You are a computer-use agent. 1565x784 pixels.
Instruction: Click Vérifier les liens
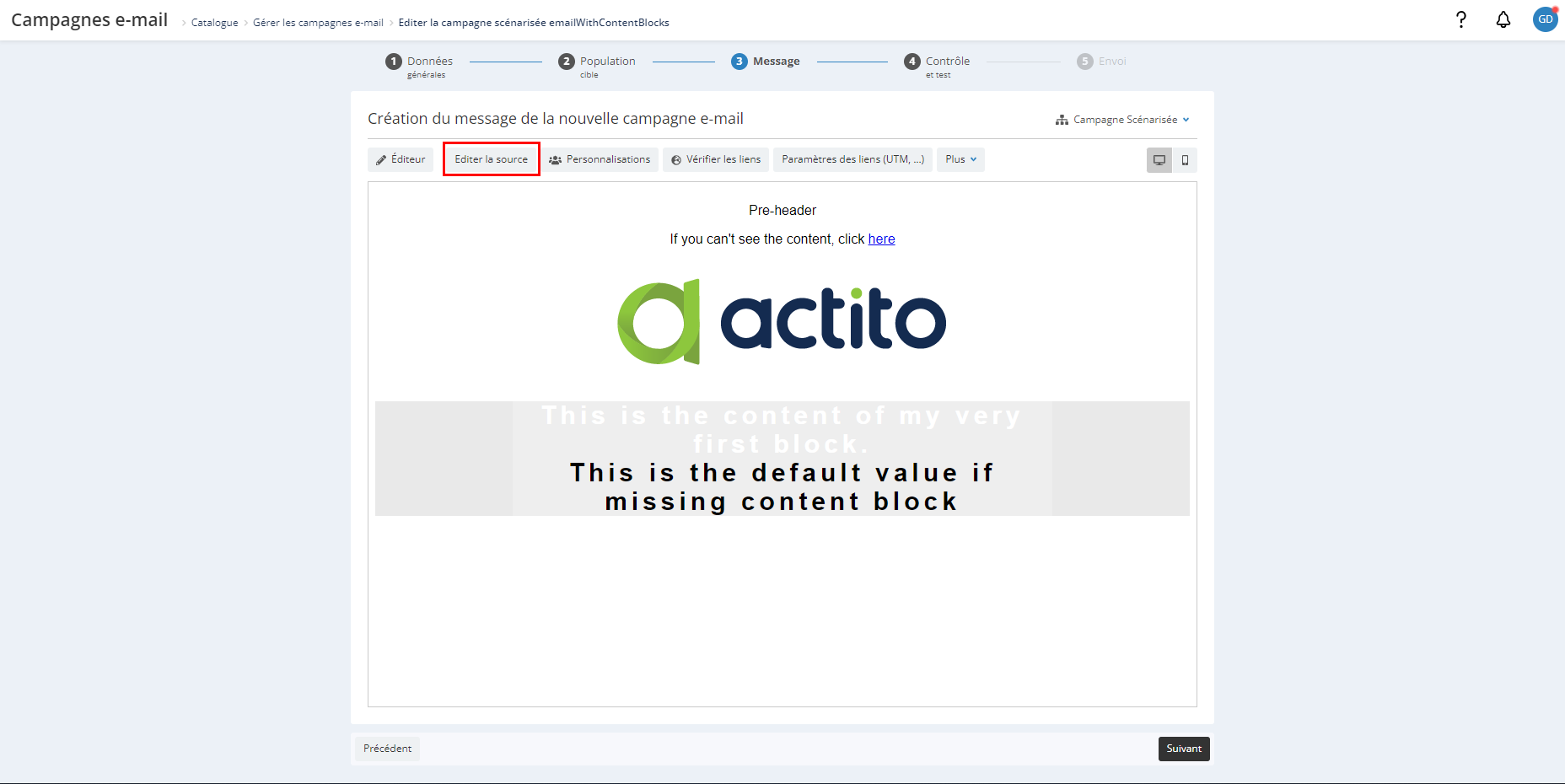(716, 159)
